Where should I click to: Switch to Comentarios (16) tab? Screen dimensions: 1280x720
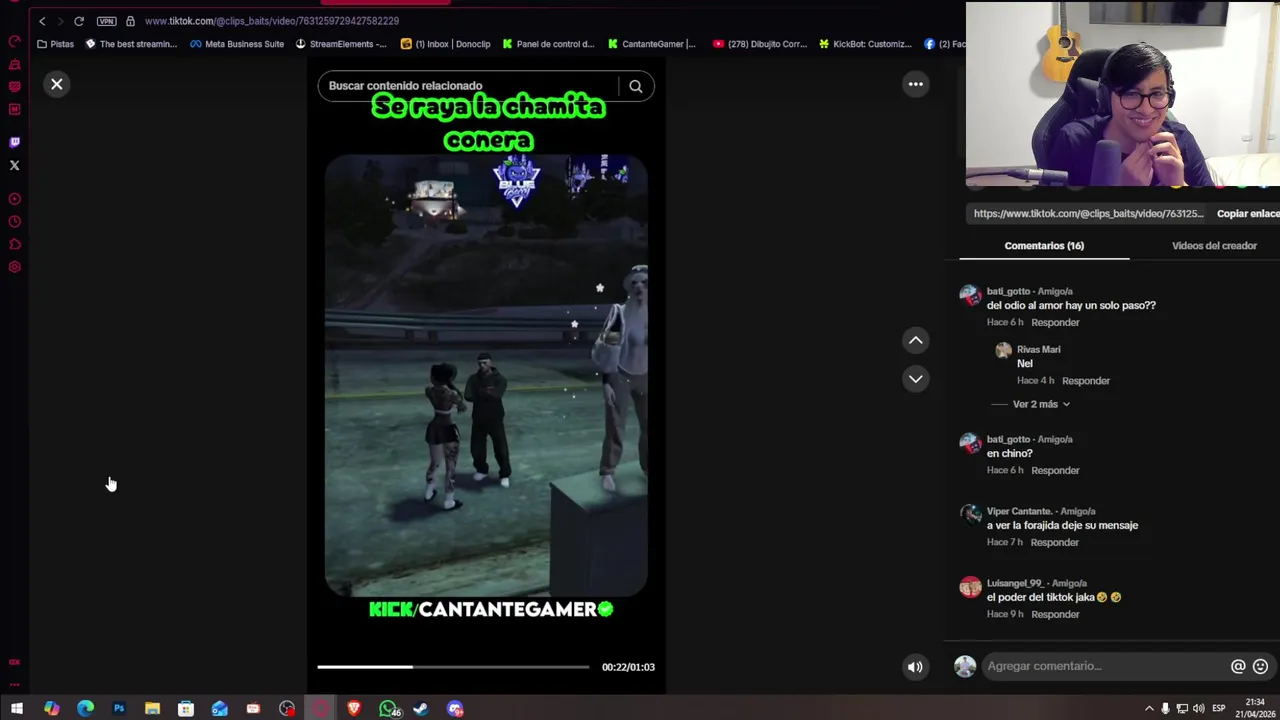pyautogui.click(x=1044, y=246)
